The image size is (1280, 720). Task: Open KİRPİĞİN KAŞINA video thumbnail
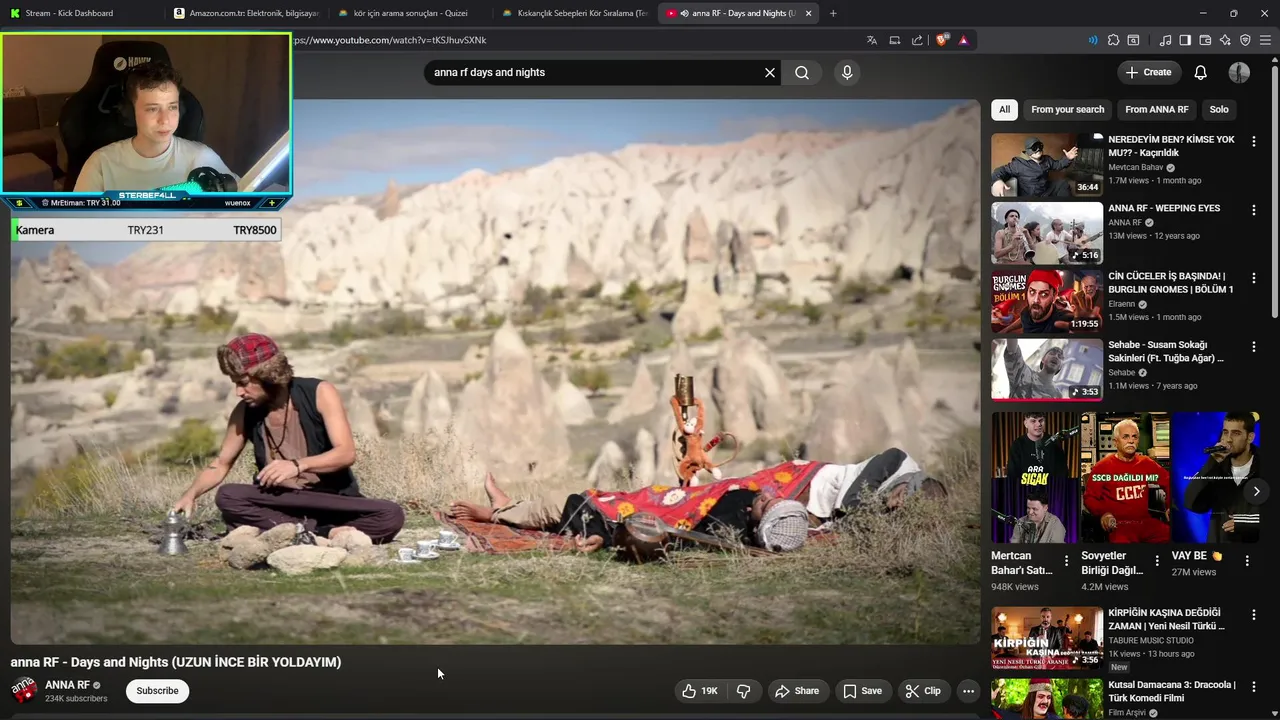[1047, 638]
